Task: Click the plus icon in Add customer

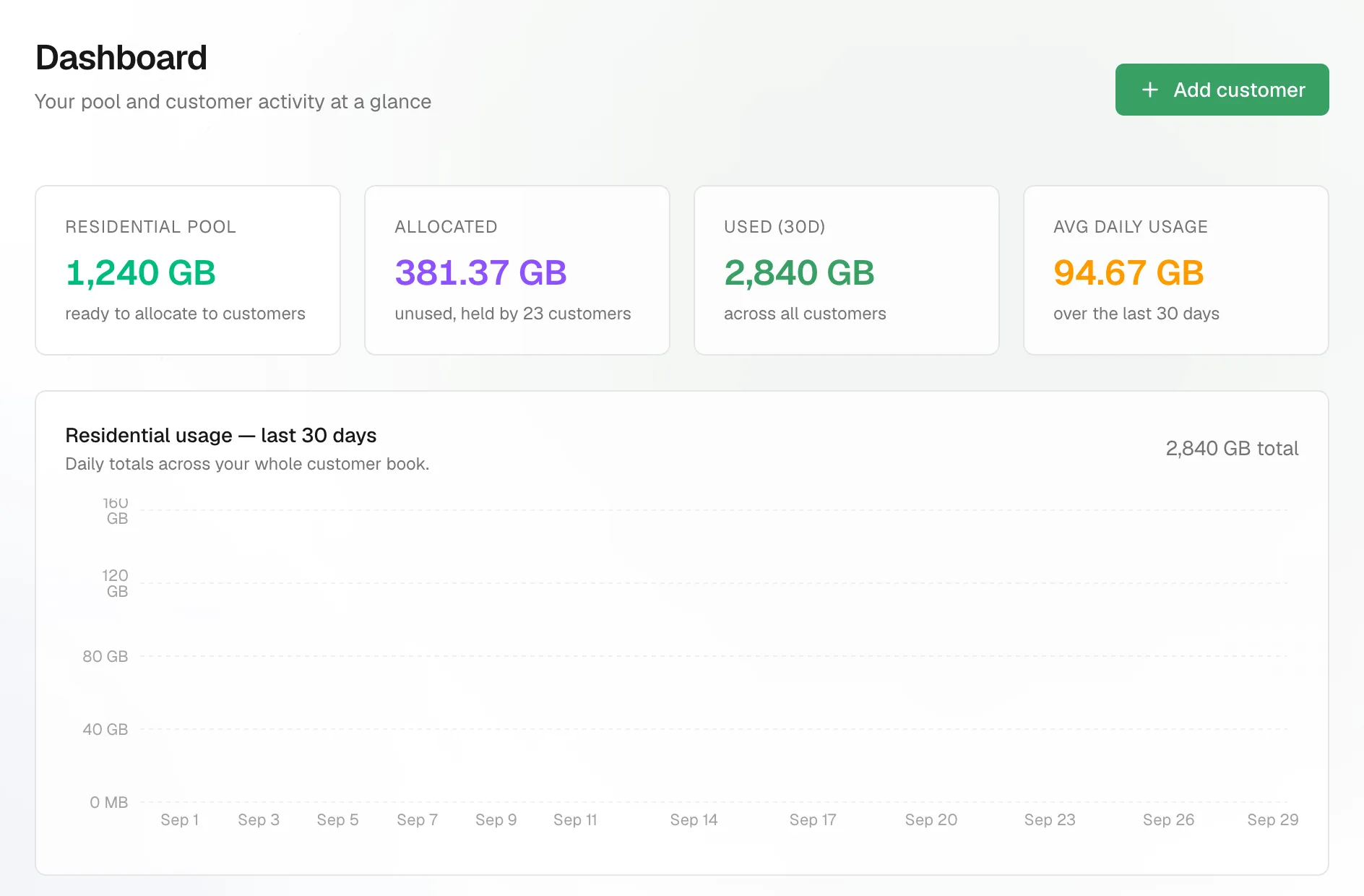Action: pyautogui.click(x=1150, y=90)
